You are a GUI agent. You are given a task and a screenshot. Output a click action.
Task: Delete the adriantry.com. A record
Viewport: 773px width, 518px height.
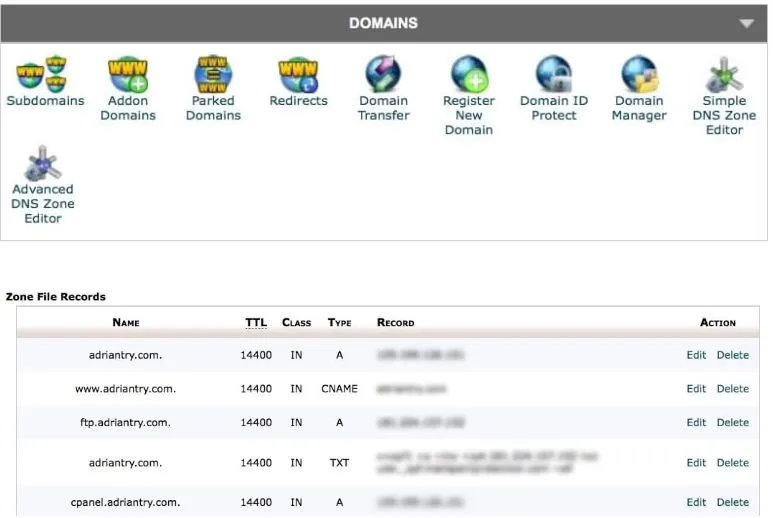coord(732,355)
